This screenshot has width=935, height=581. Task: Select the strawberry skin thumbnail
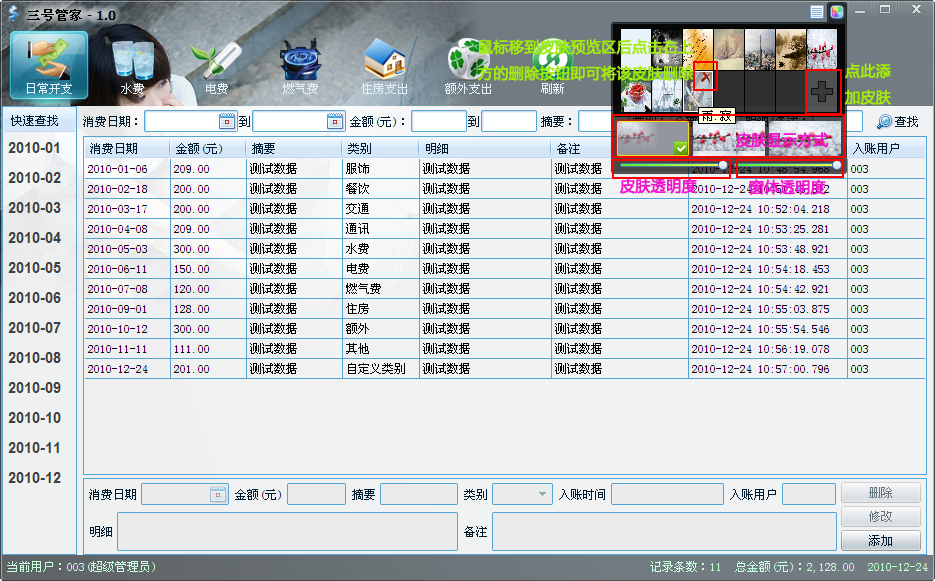coord(636,92)
